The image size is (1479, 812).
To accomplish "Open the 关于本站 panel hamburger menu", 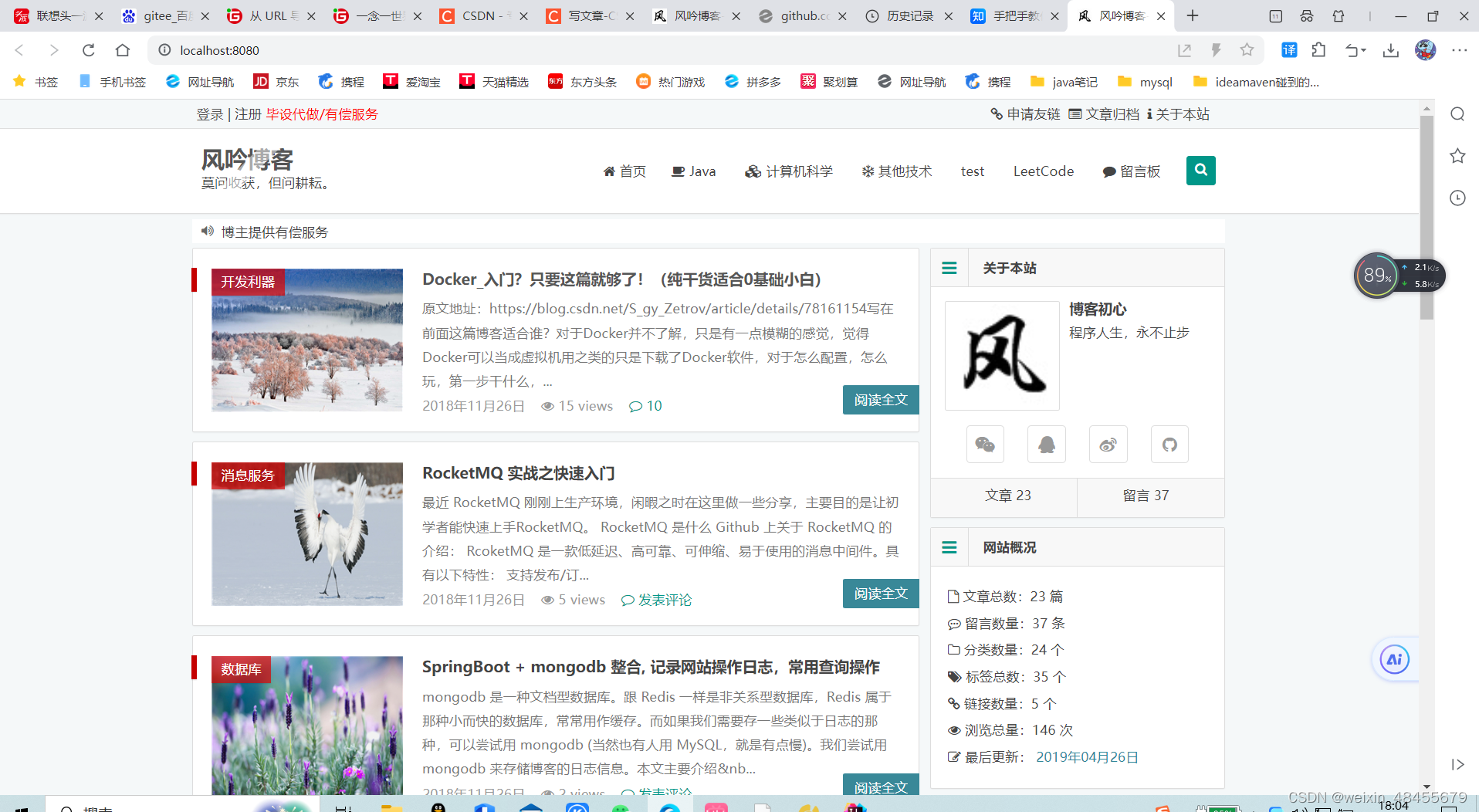I will coord(949,268).
